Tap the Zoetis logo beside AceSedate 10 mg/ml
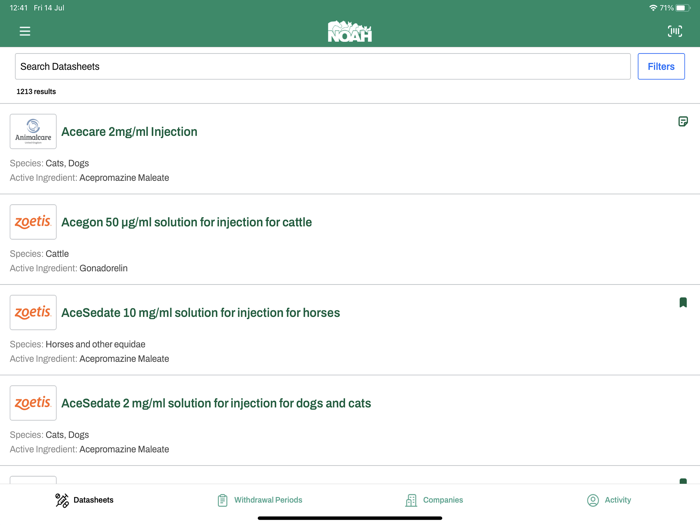This screenshot has height=525, width=700. 33,312
